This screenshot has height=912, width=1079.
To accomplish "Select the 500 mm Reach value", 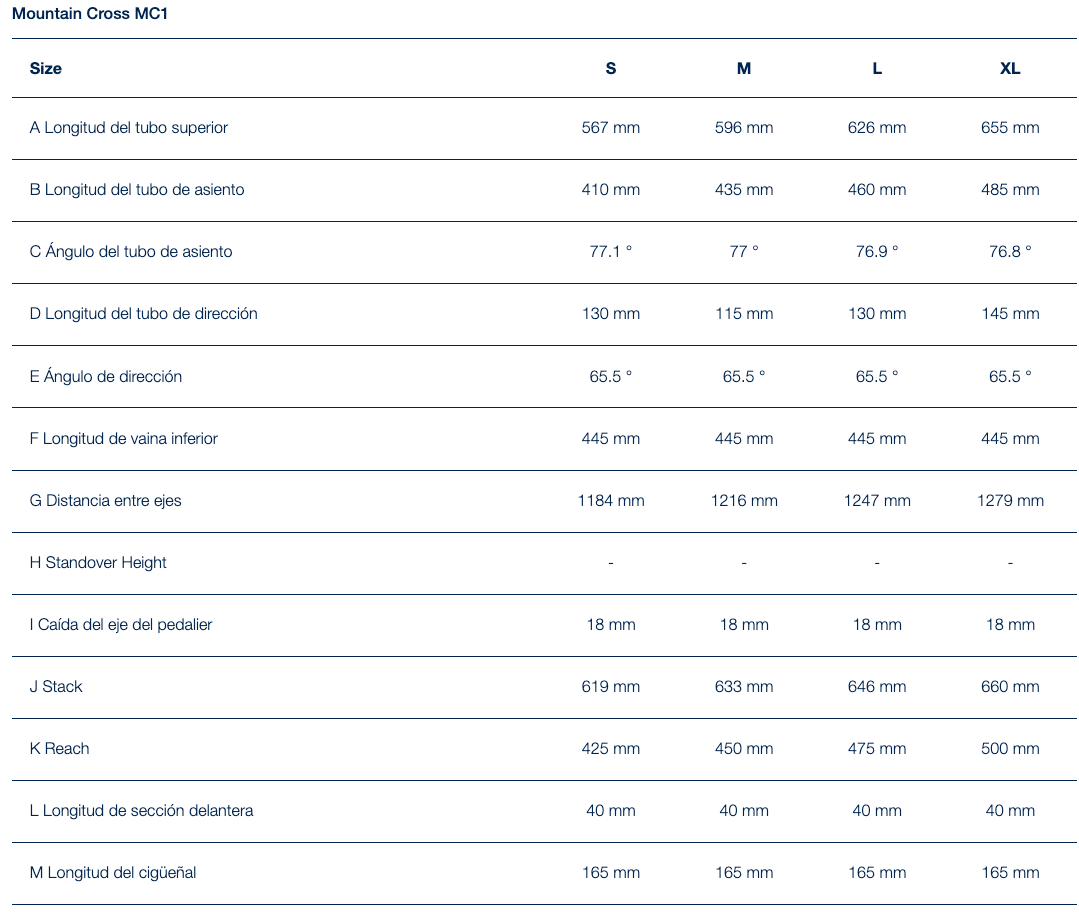I will (x=1010, y=748).
